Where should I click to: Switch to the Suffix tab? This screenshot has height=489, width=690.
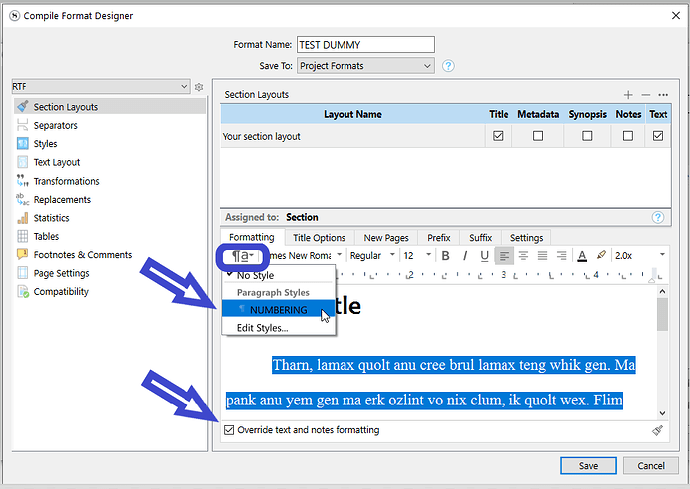(x=481, y=238)
